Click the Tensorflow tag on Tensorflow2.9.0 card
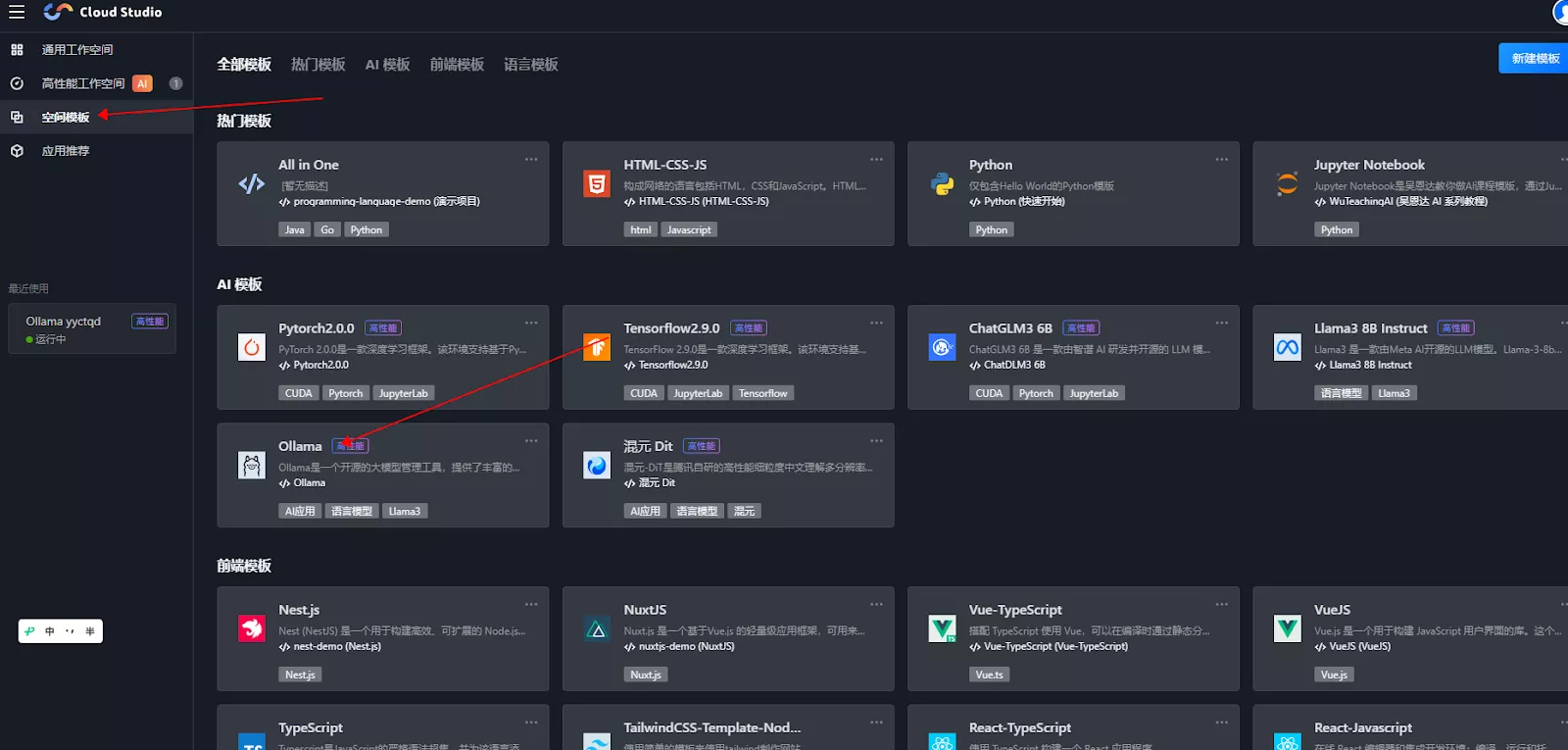The width and height of the screenshot is (1568, 750). pos(762,393)
